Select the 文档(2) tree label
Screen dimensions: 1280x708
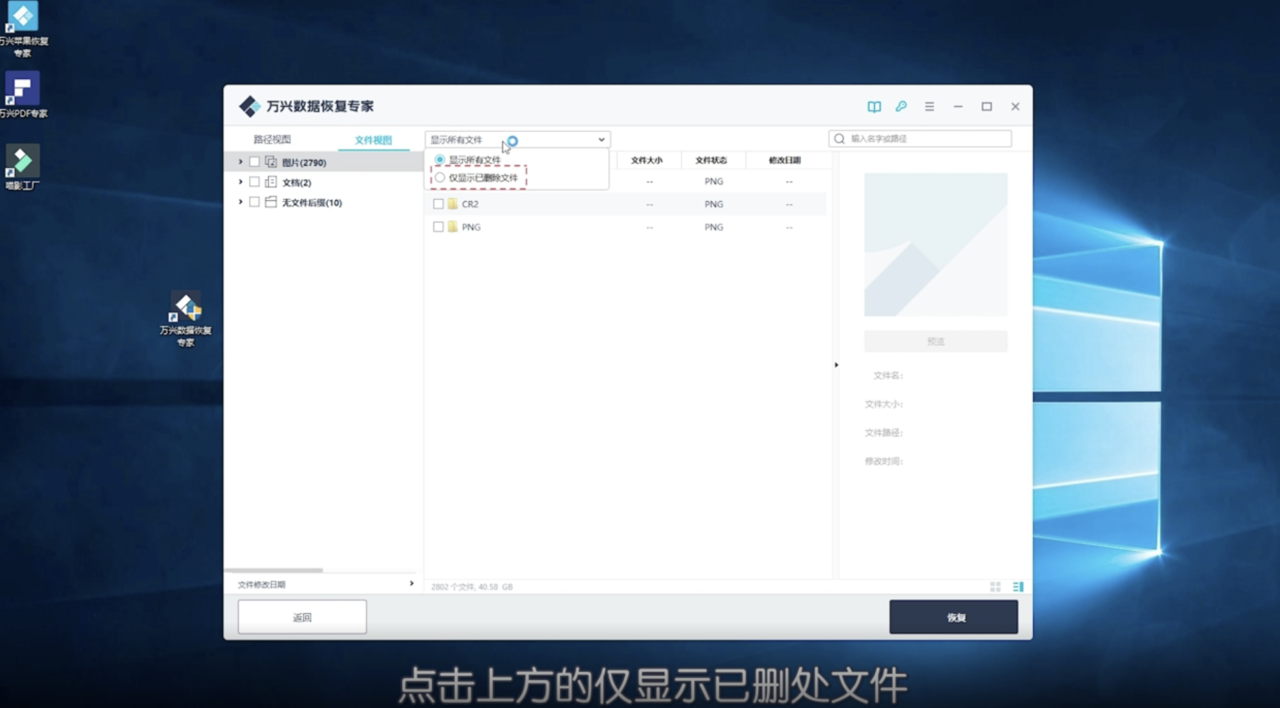pos(297,182)
